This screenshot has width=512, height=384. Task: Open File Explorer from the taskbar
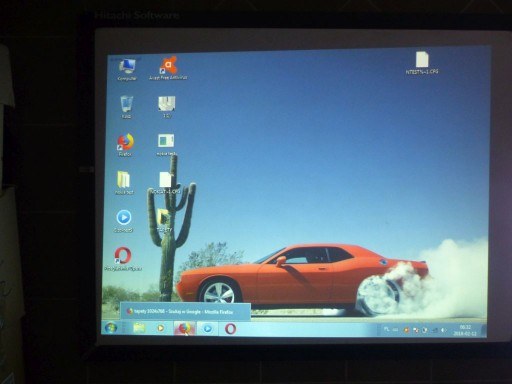click(x=140, y=328)
